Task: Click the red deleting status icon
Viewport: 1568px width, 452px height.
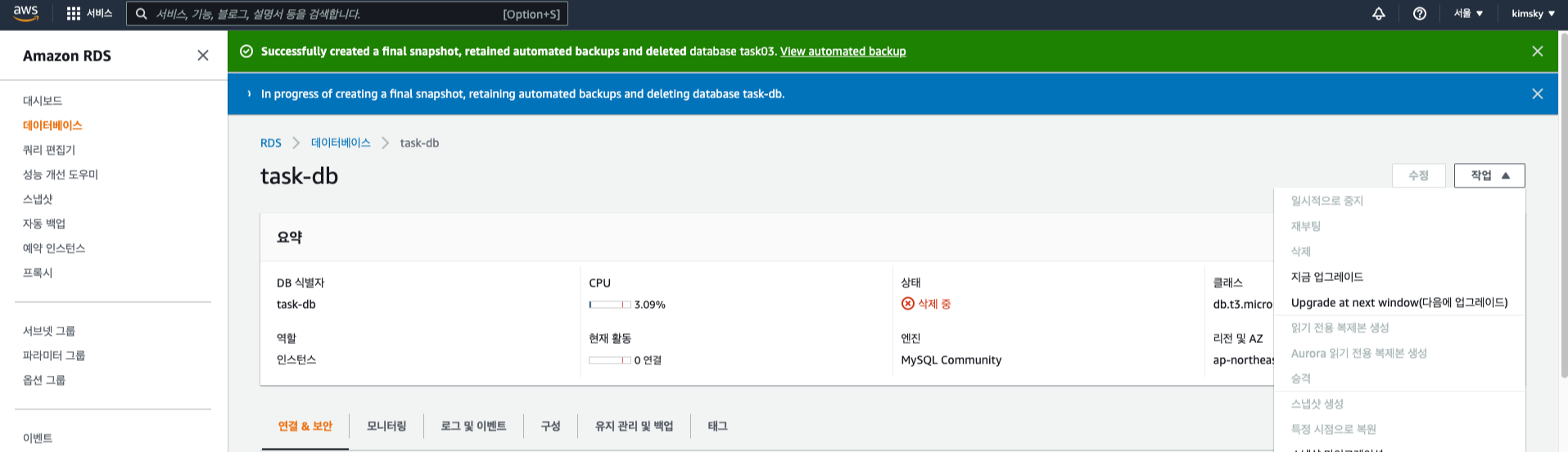Action: [x=907, y=304]
